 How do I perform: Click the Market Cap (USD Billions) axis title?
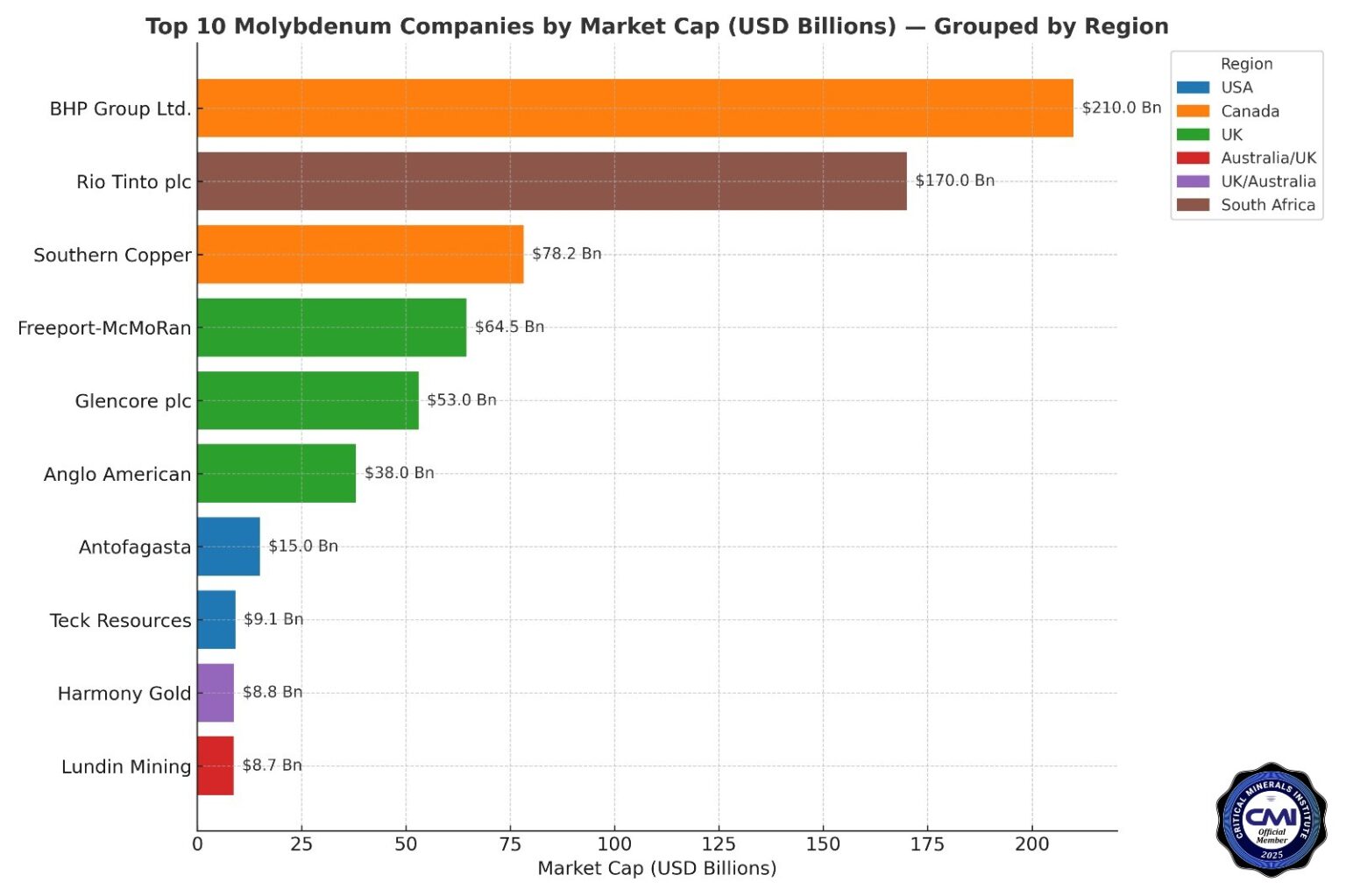657,868
